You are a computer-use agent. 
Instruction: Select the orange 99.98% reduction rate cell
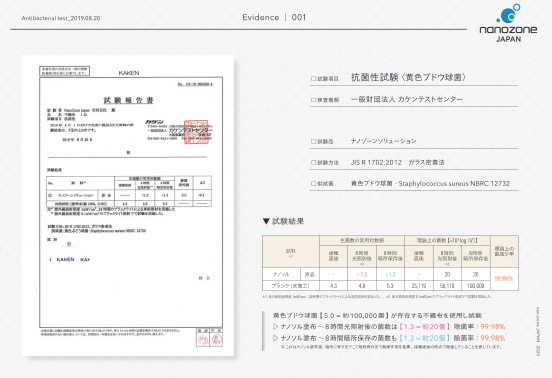(504, 279)
